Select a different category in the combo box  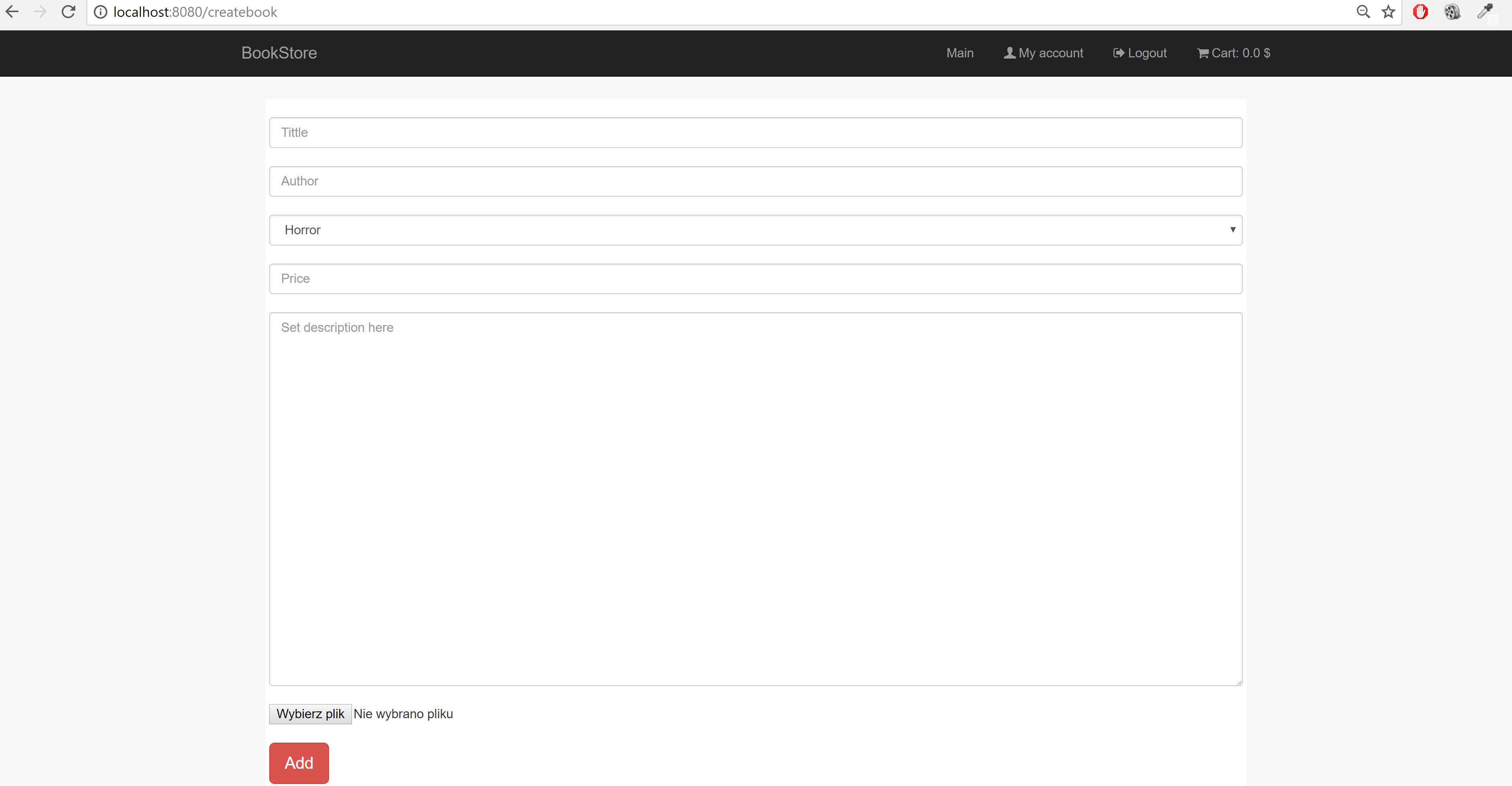756,230
